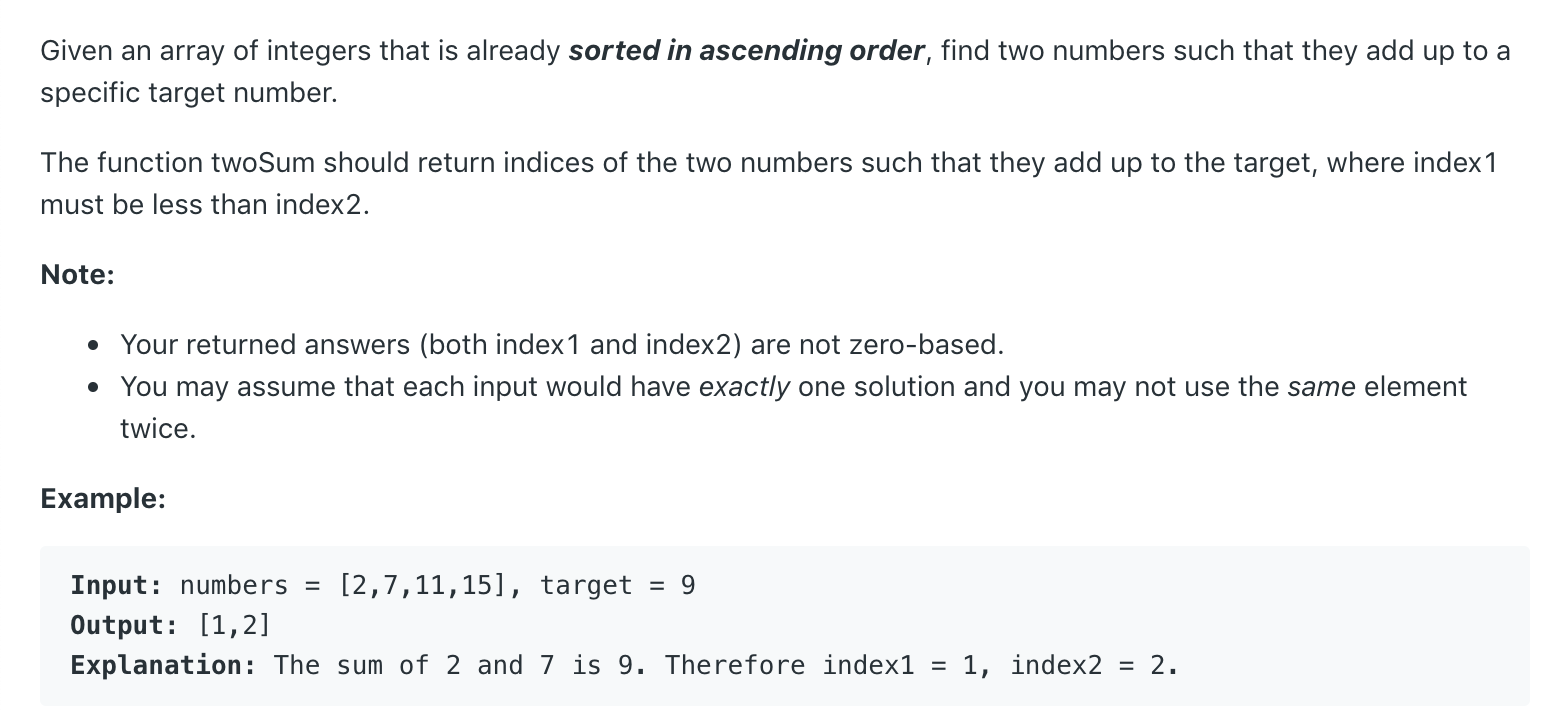Click the bold "sorted in ascending order" phrase
The image size is (1568, 710).
[746, 51]
